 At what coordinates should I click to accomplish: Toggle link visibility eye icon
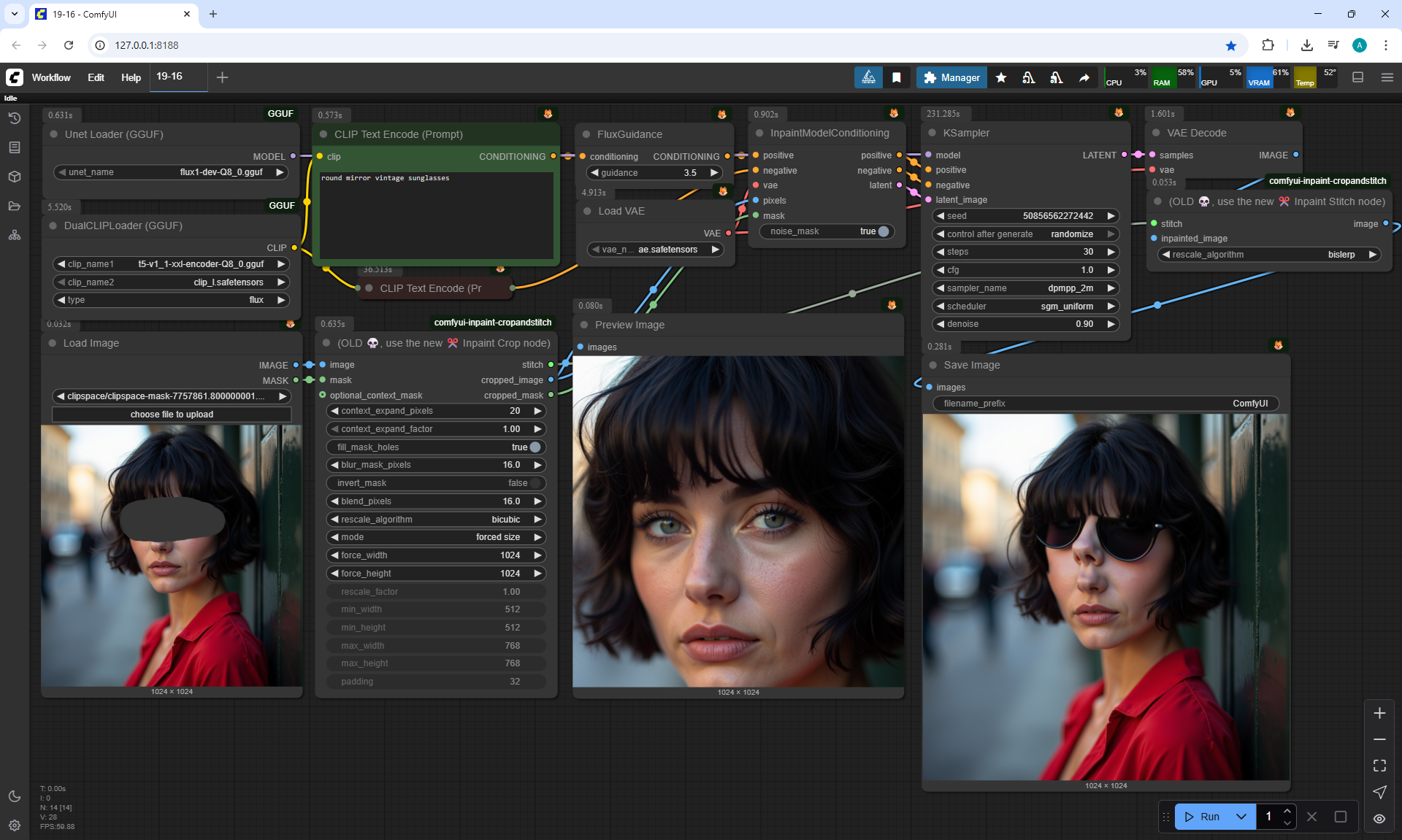pyautogui.click(x=1379, y=819)
